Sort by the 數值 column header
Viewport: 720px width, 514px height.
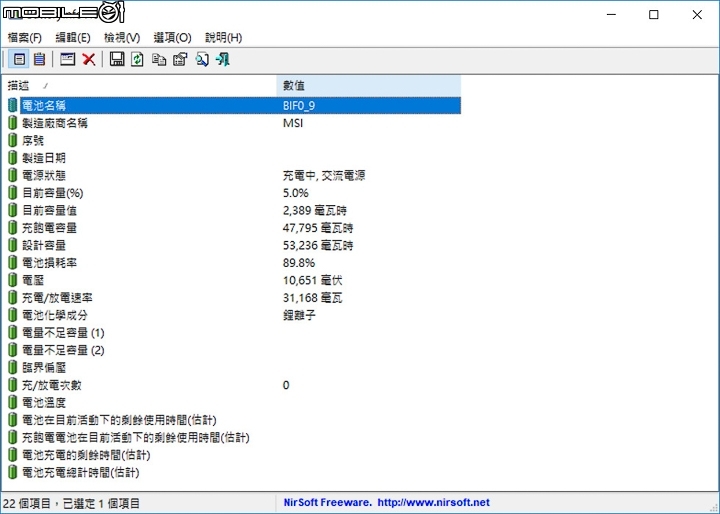click(x=369, y=85)
